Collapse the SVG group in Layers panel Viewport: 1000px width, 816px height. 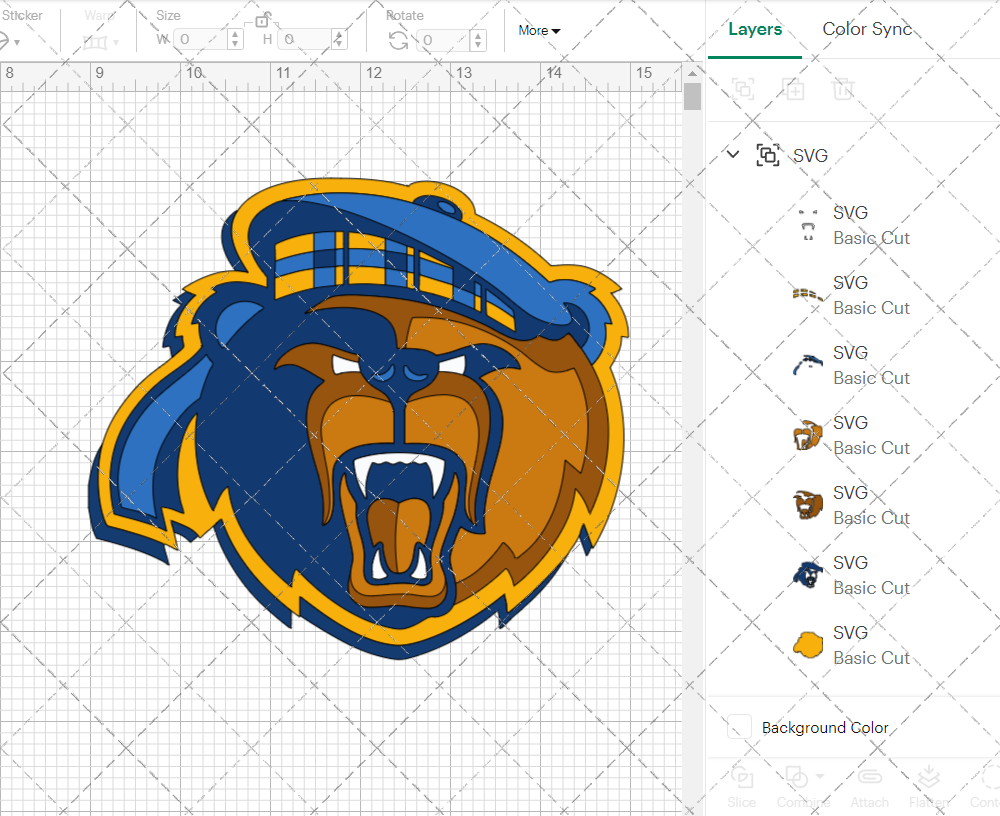coord(733,155)
